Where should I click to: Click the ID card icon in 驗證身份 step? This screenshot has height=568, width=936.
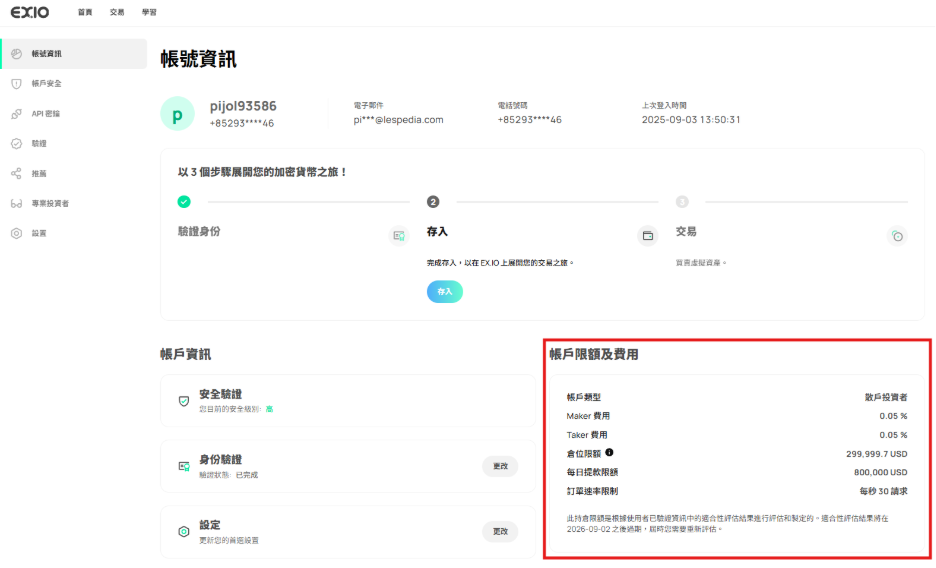click(399, 236)
